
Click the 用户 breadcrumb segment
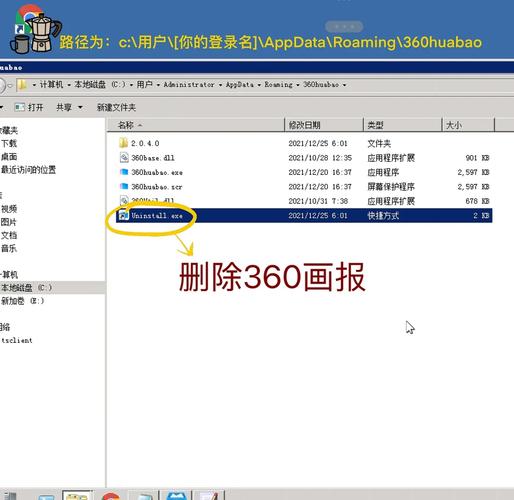point(144,85)
